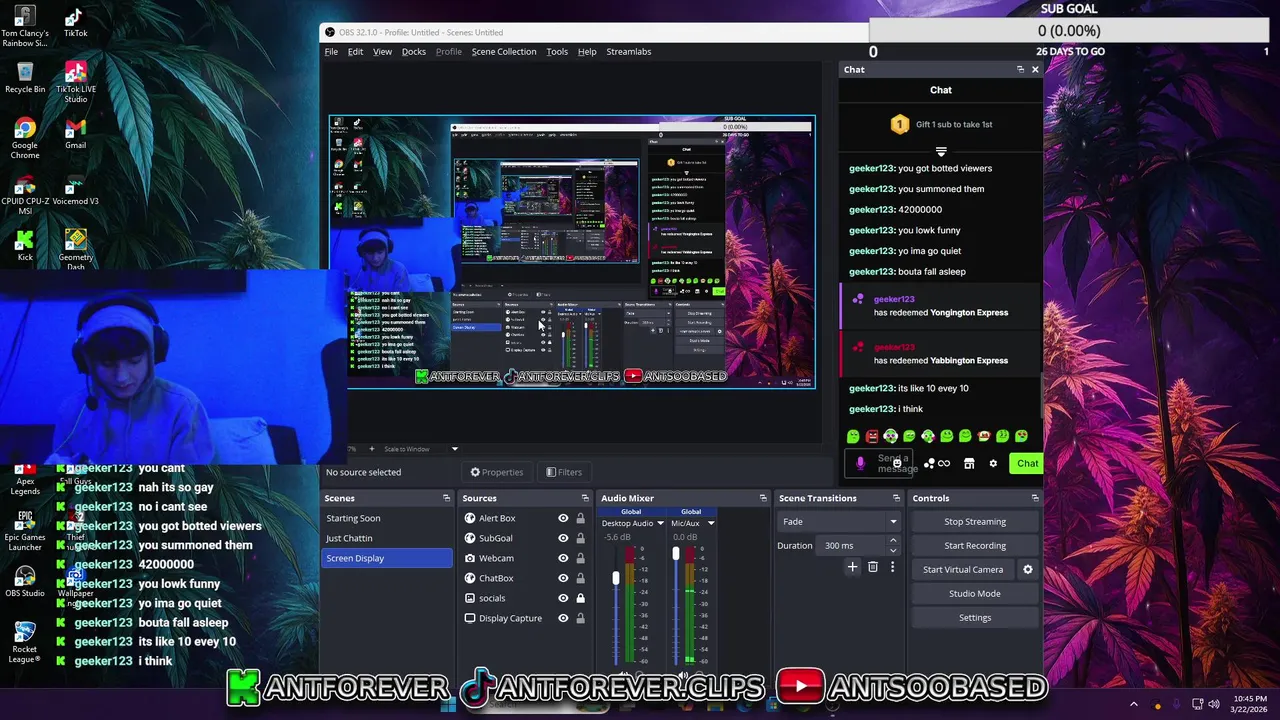Click Start Virtual Camera button

click(963, 569)
